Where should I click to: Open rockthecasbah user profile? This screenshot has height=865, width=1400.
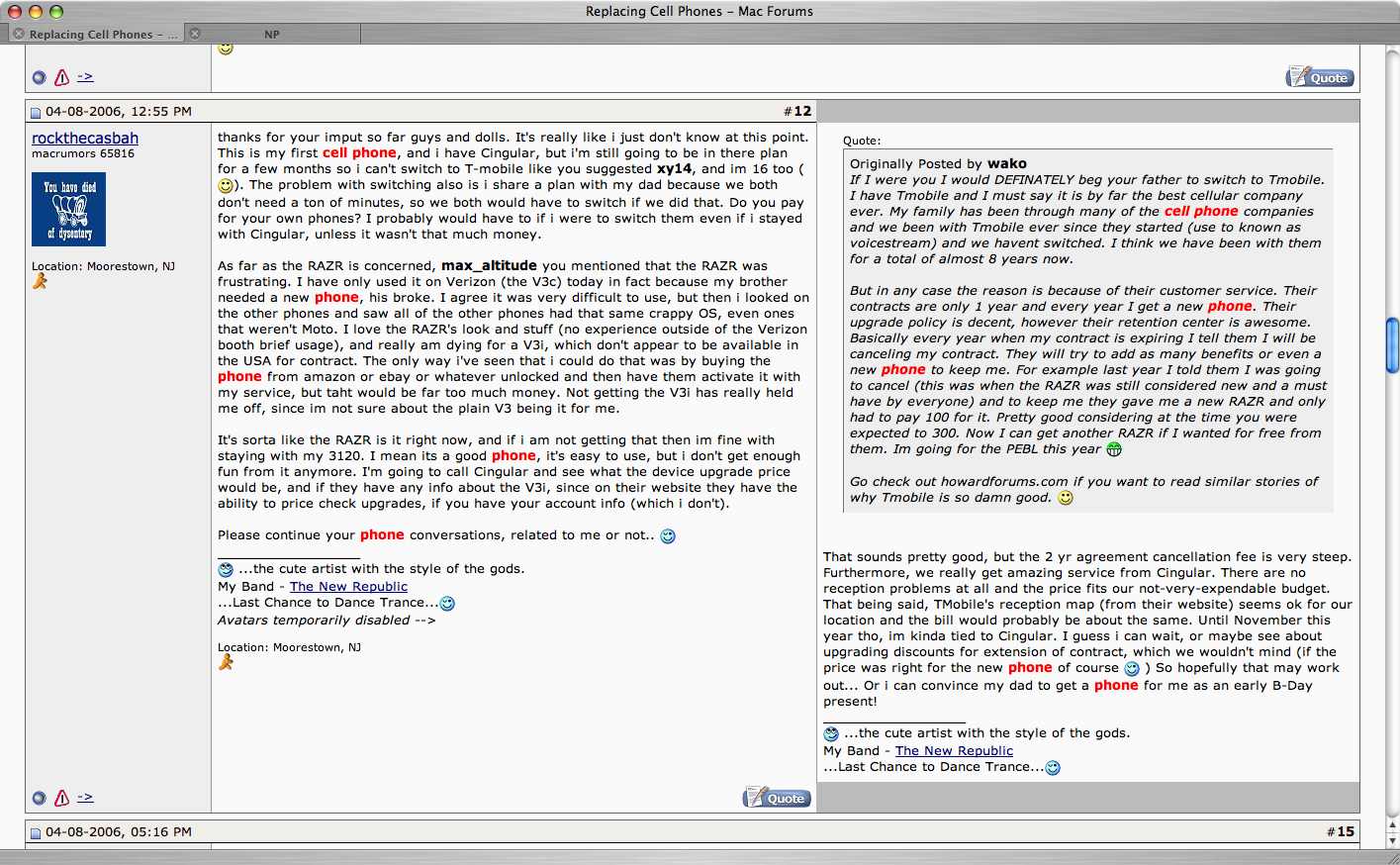85,139
